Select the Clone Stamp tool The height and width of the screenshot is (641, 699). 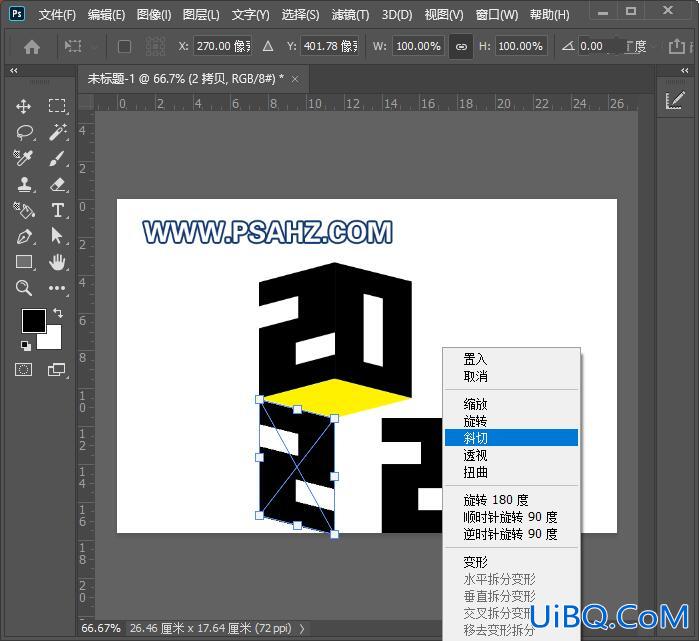click(25, 184)
